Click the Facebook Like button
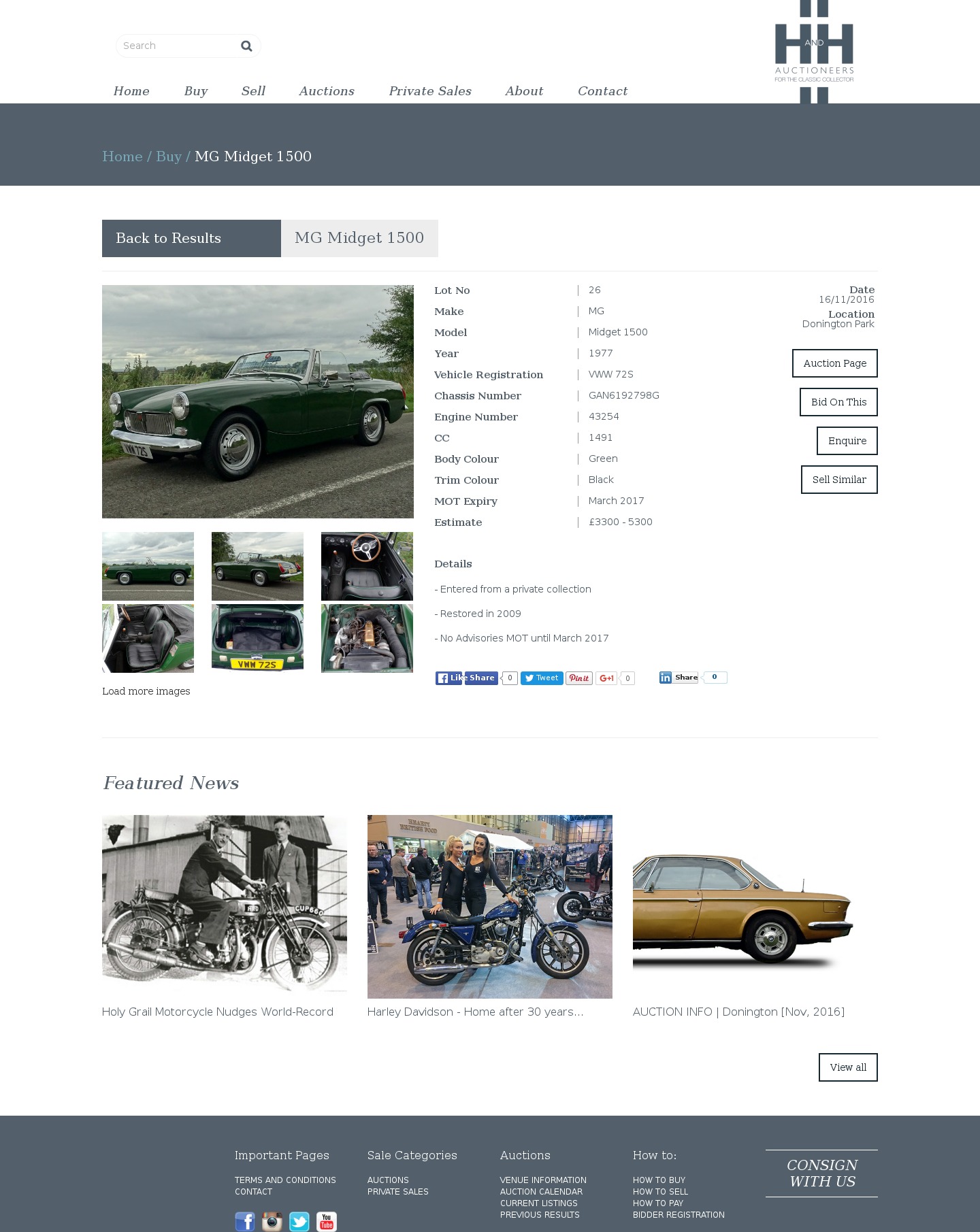The image size is (980, 1232). pyautogui.click(x=448, y=678)
